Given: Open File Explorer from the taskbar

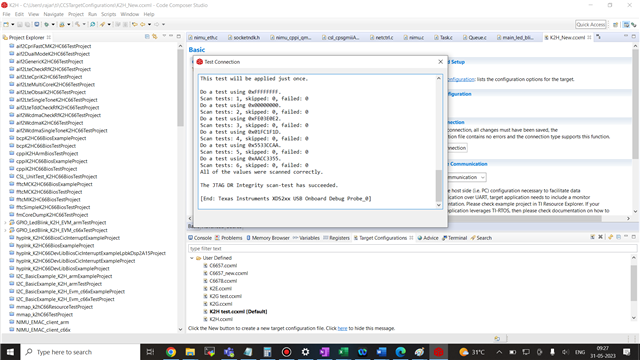Looking at the screenshot, I should click(190, 352).
